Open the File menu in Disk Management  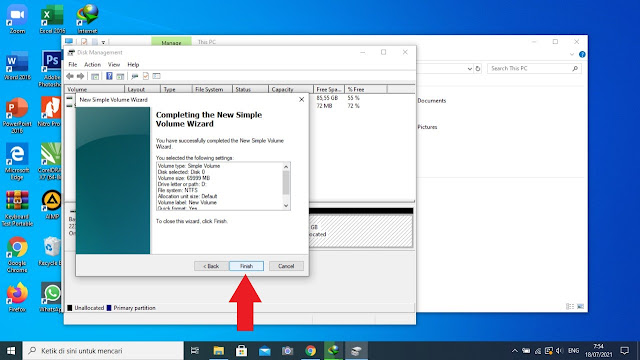73,64
